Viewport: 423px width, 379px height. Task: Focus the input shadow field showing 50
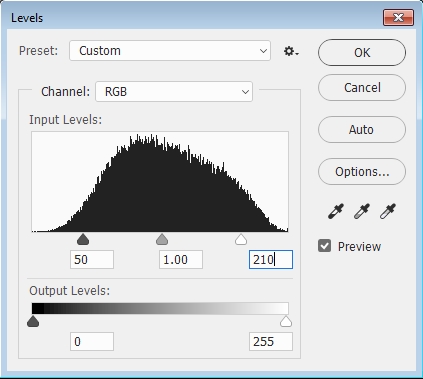click(92, 259)
